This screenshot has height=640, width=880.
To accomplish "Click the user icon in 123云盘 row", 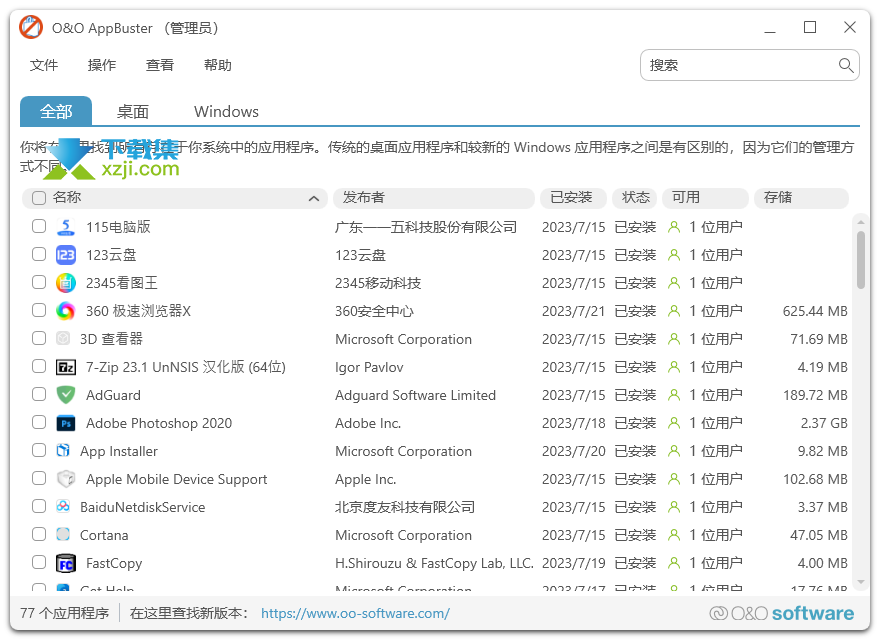I will (674, 255).
